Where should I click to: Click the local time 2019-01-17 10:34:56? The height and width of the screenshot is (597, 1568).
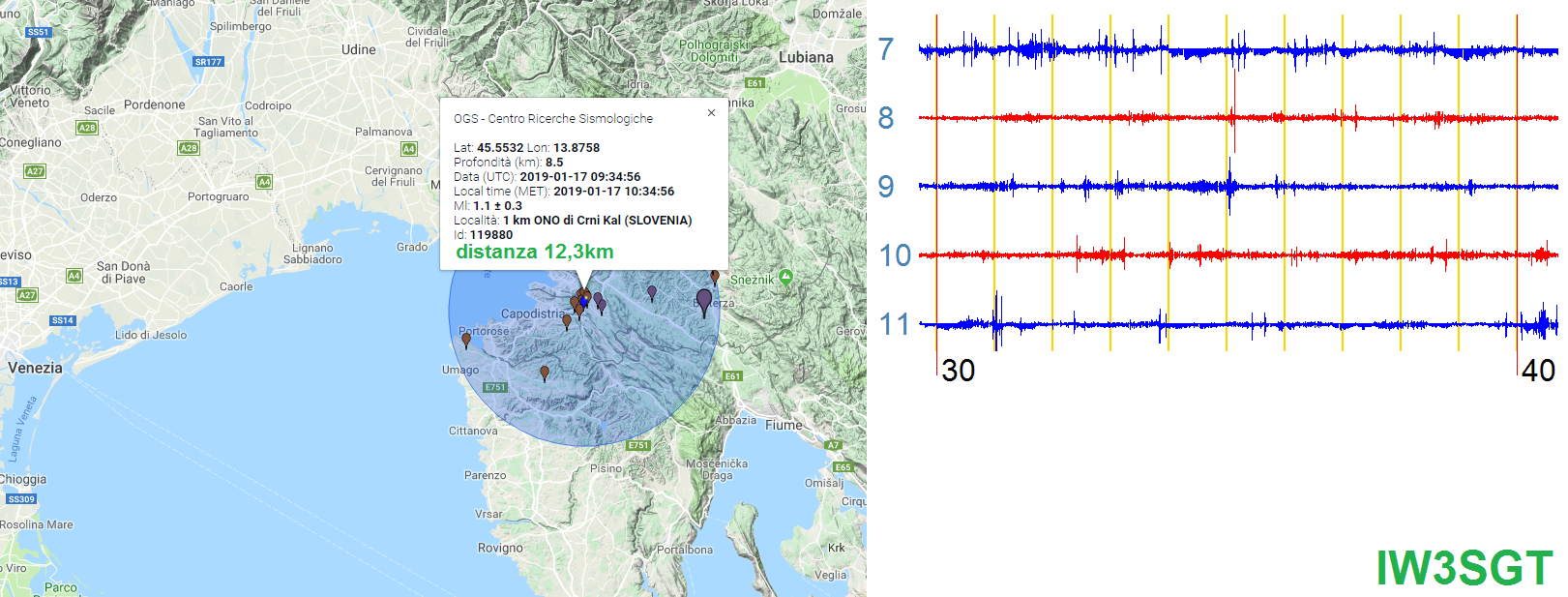point(614,192)
